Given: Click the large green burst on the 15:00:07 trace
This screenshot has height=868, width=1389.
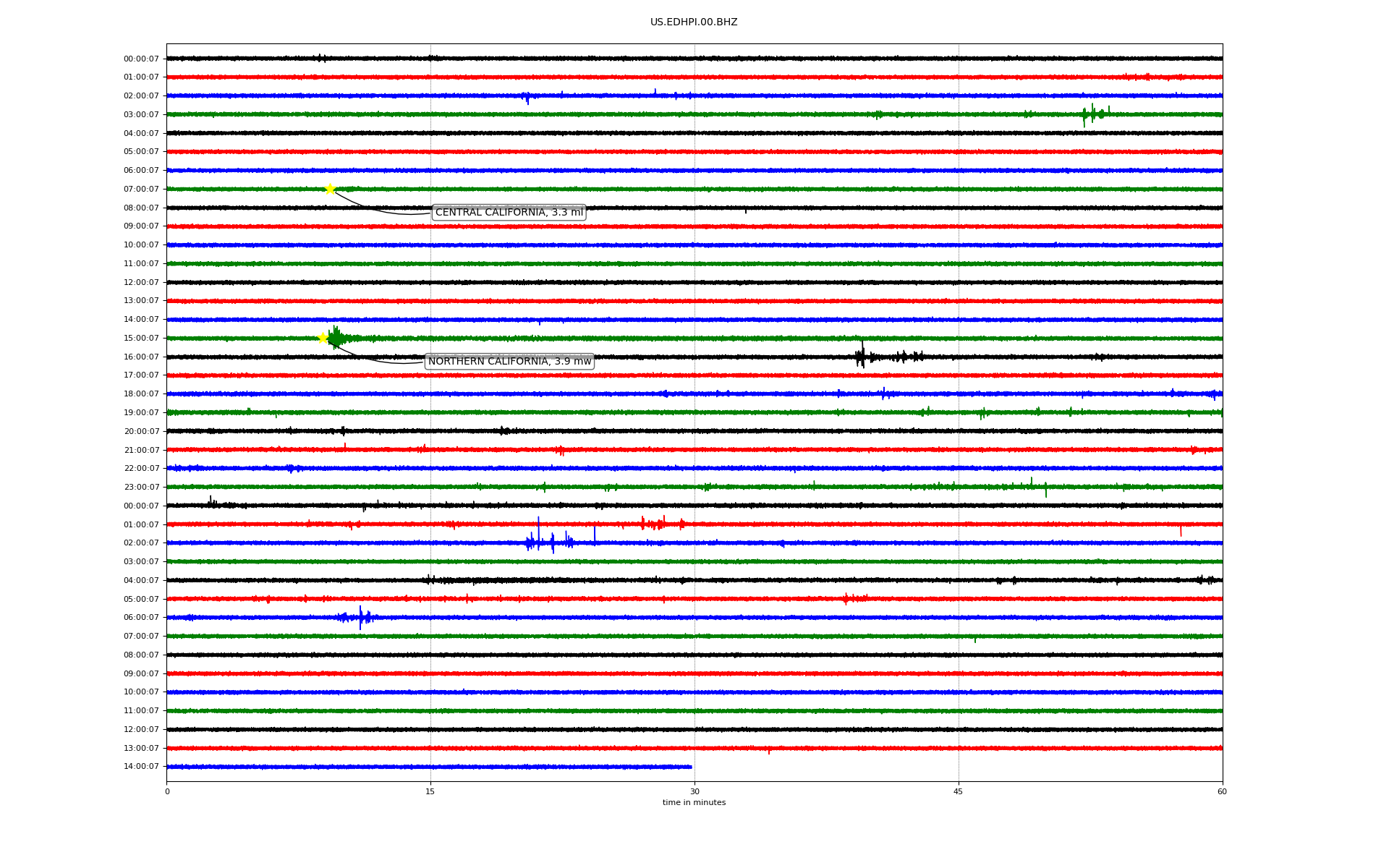Looking at the screenshot, I should (336, 338).
